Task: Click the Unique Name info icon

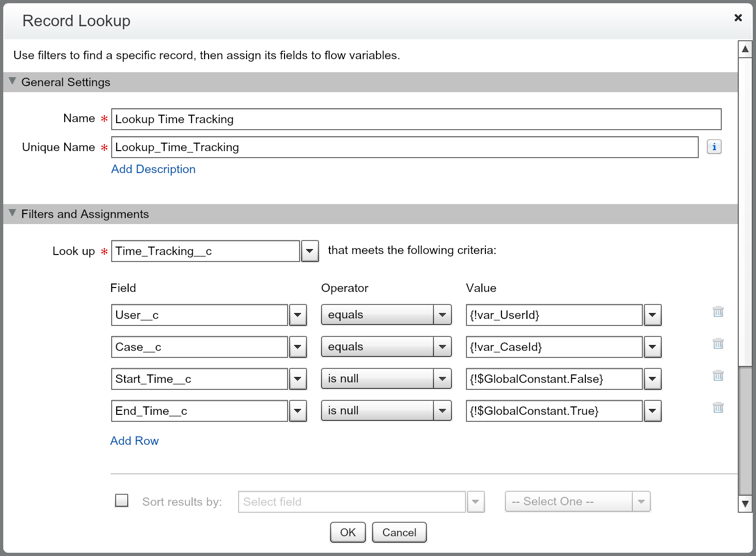Action: coord(714,147)
